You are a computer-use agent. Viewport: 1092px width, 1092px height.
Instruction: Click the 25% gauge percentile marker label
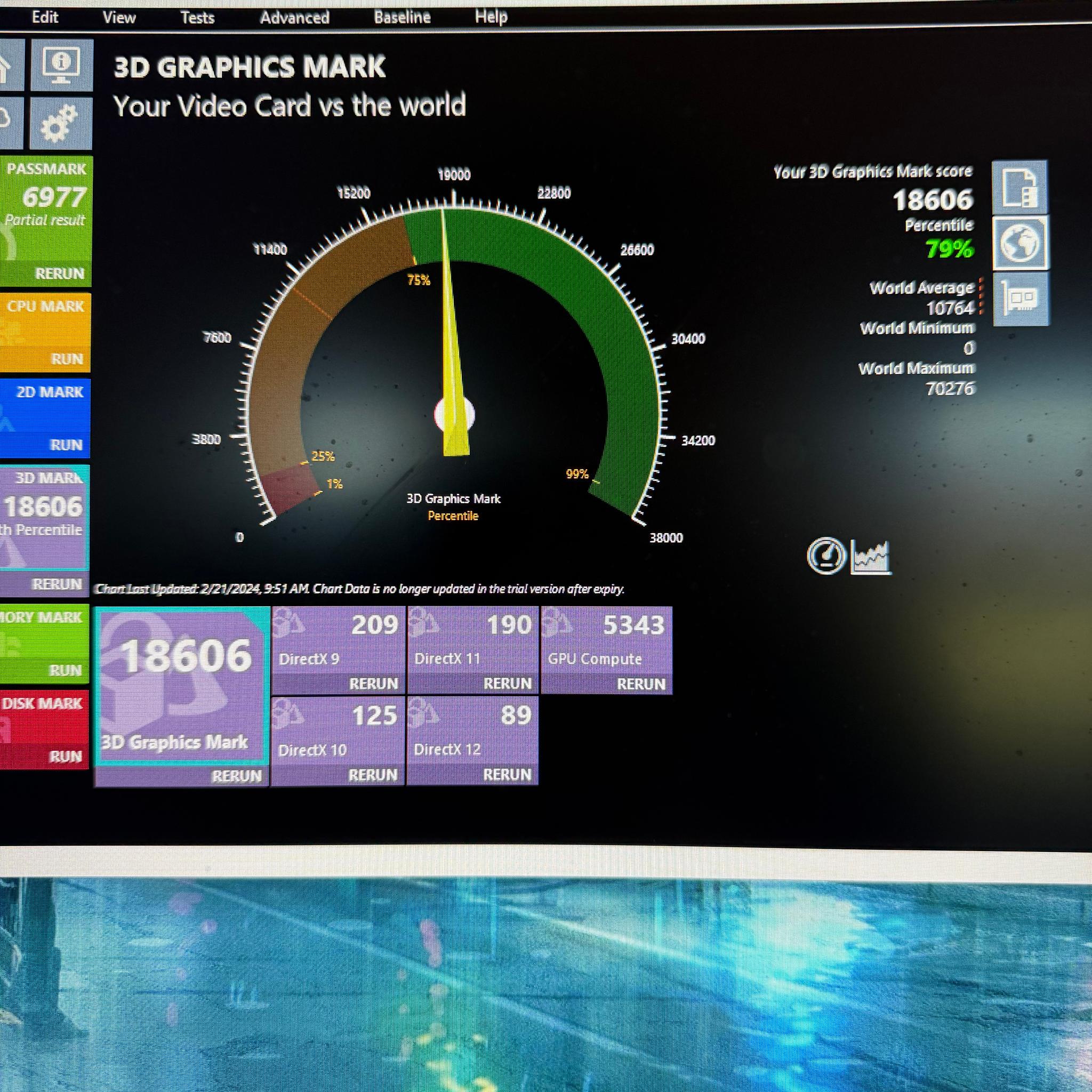(x=323, y=456)
